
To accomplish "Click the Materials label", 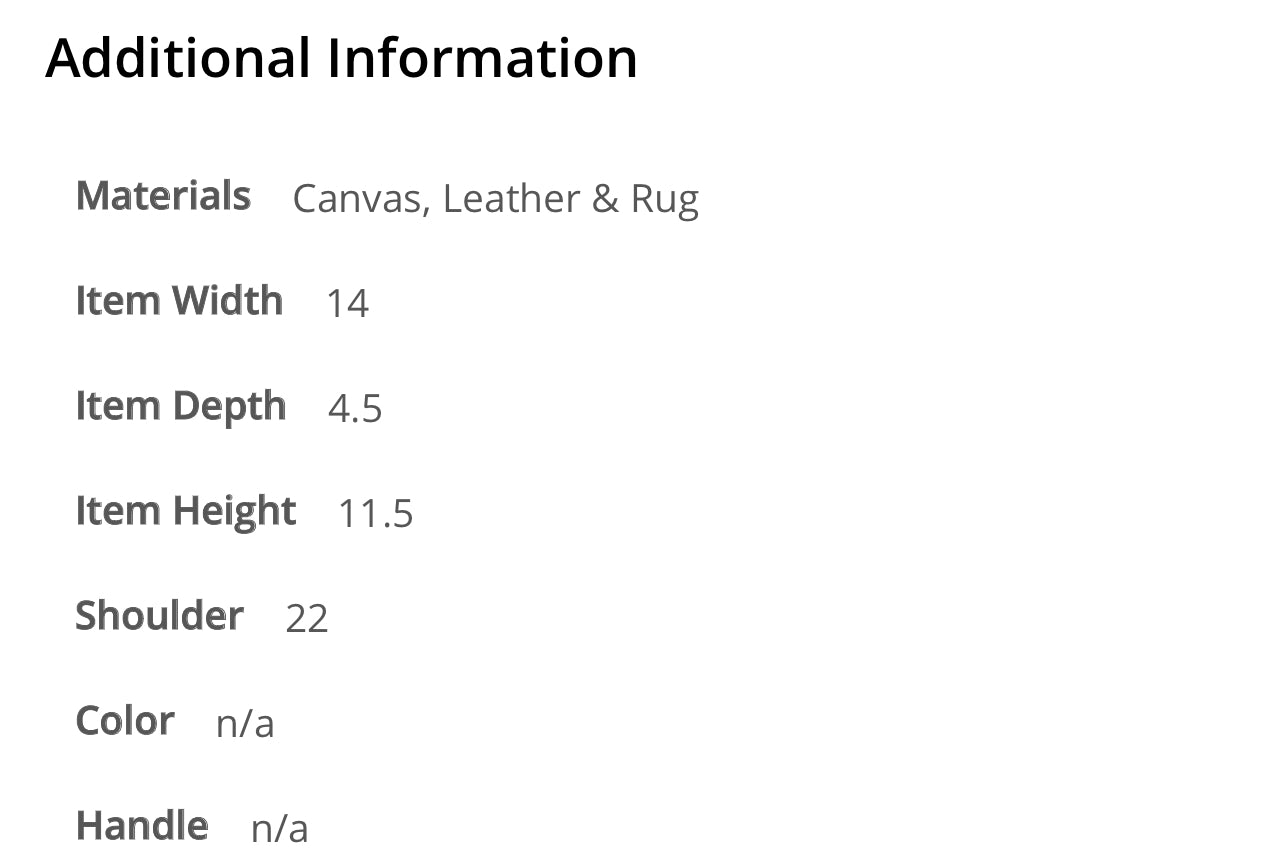I will click(x=163, y=196).
